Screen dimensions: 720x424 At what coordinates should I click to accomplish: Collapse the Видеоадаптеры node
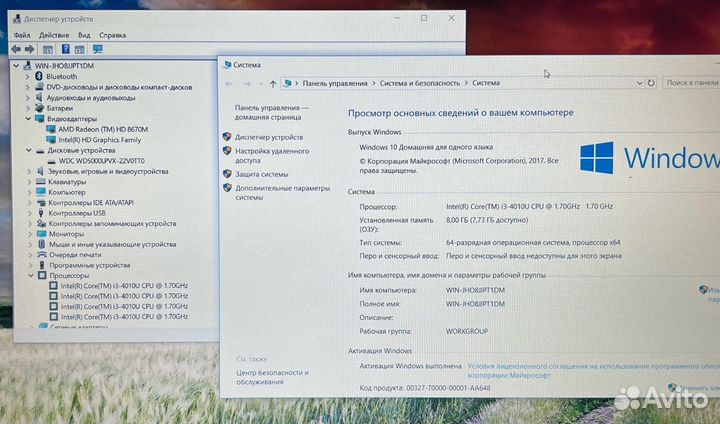pyautogui.click(x=28, y=119)
